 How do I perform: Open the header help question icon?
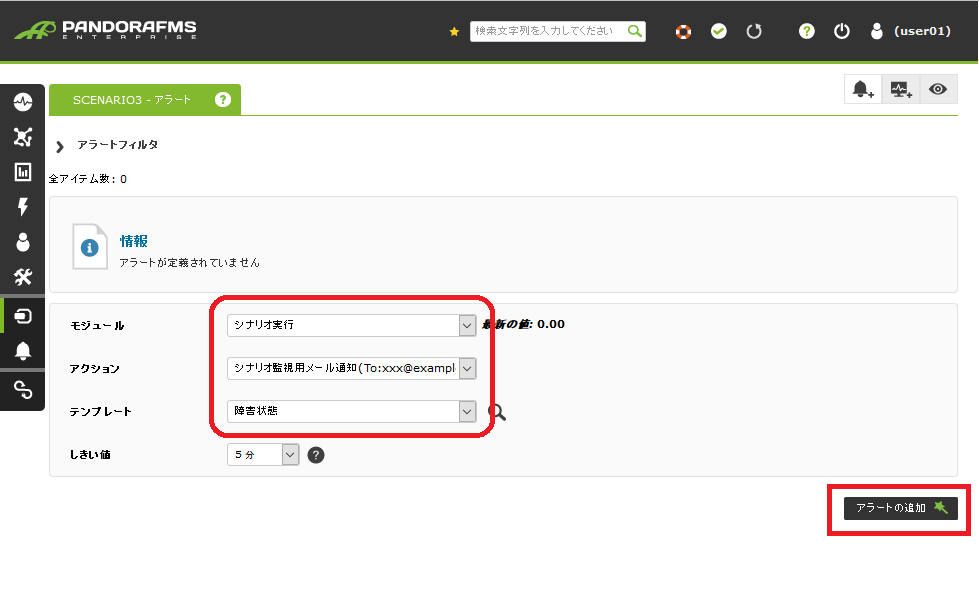pos(807,31)
